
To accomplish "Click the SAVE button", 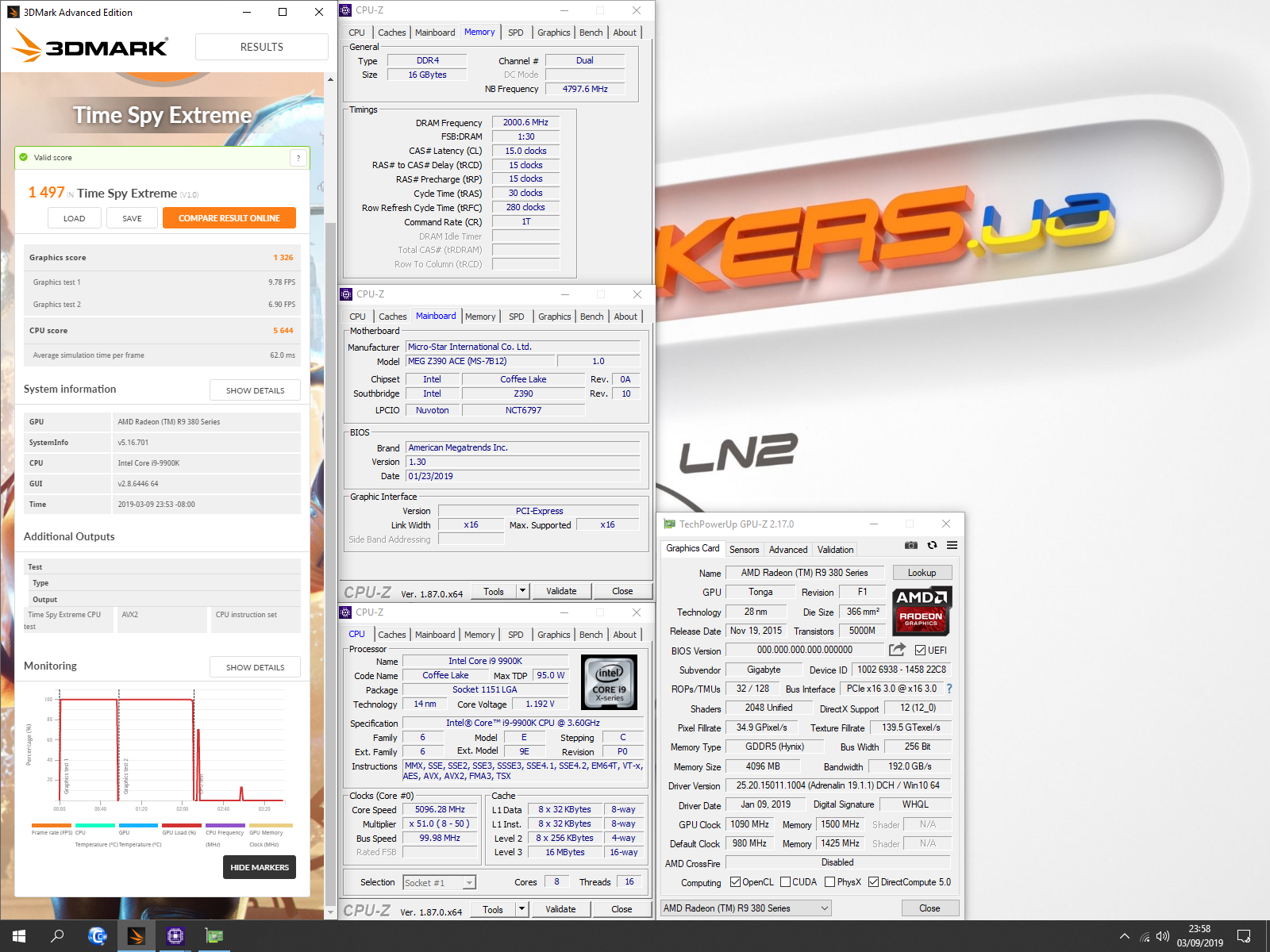I will 133,218.
